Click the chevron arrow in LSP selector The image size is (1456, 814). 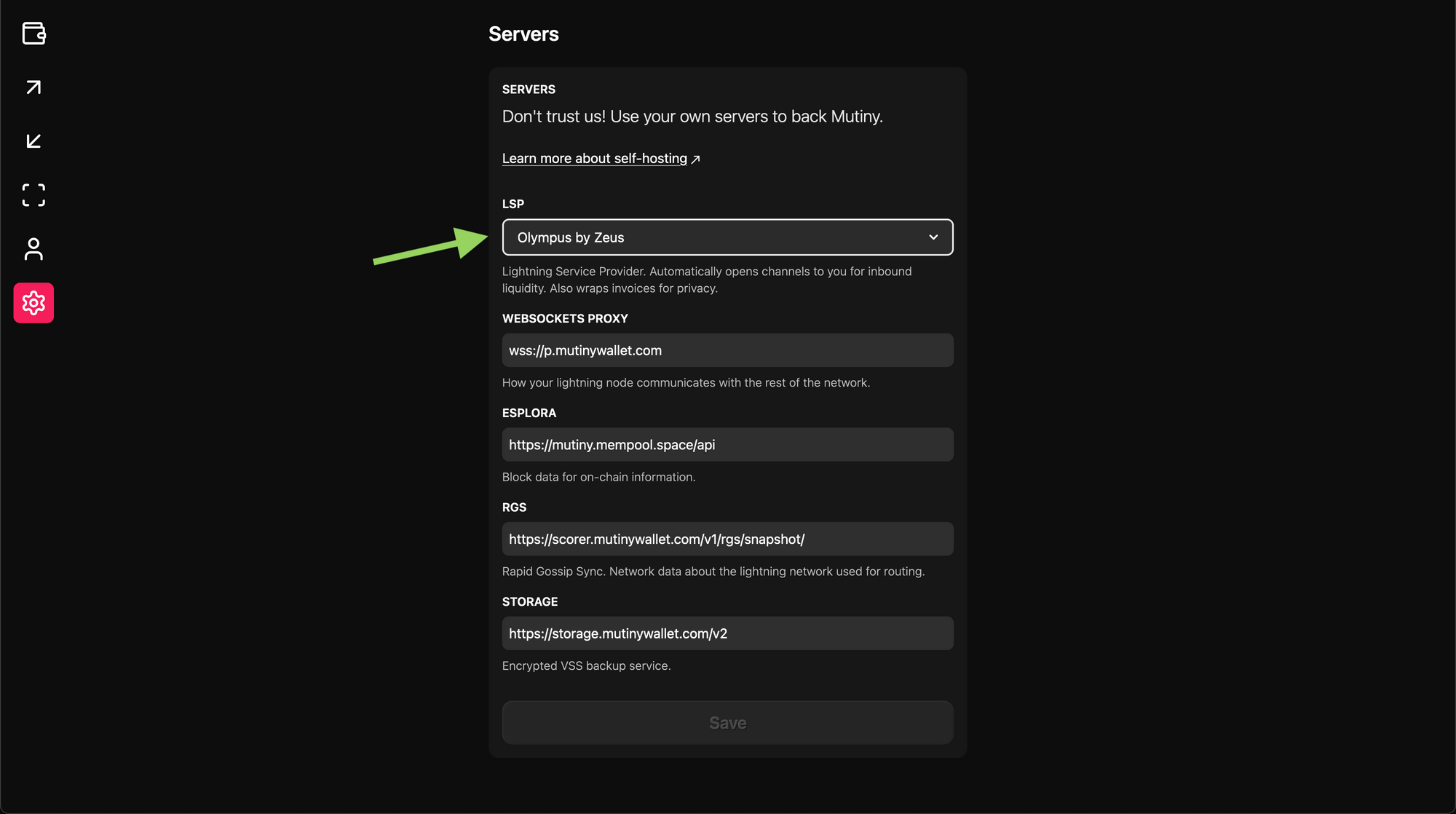pyautogui.click(x=933, y=237)
